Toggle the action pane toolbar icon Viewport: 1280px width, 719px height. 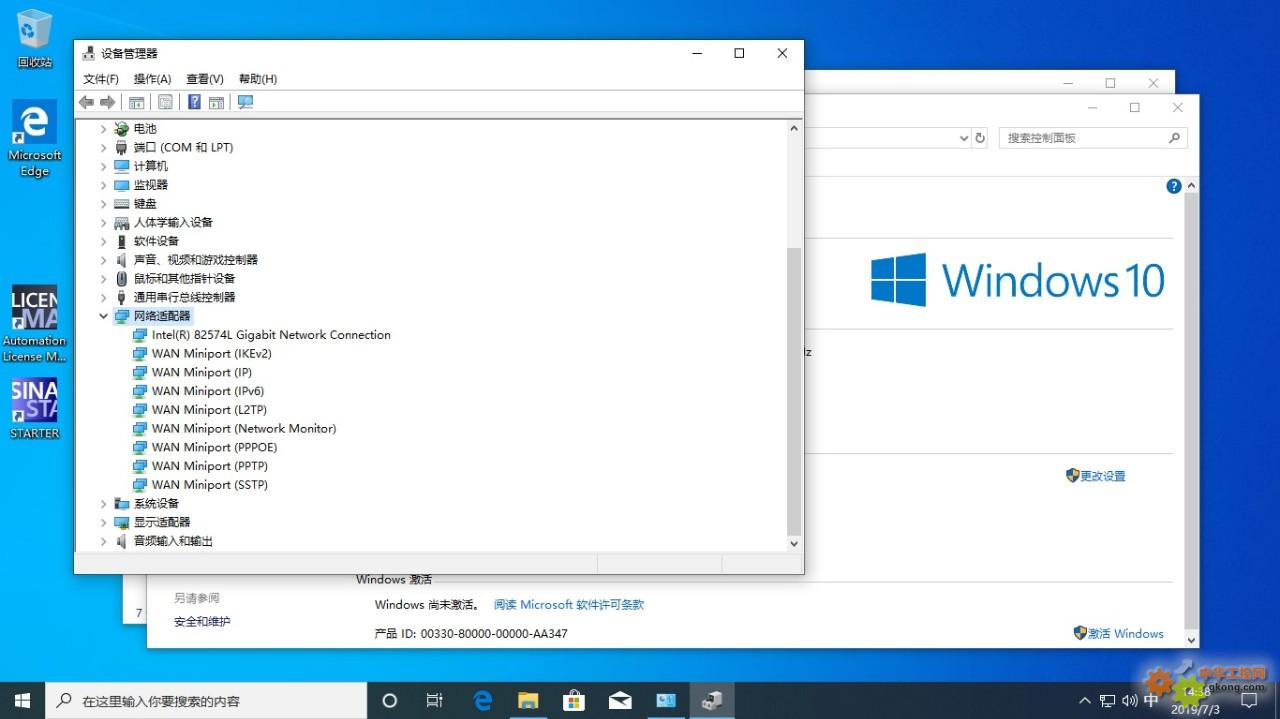(216, 102)
